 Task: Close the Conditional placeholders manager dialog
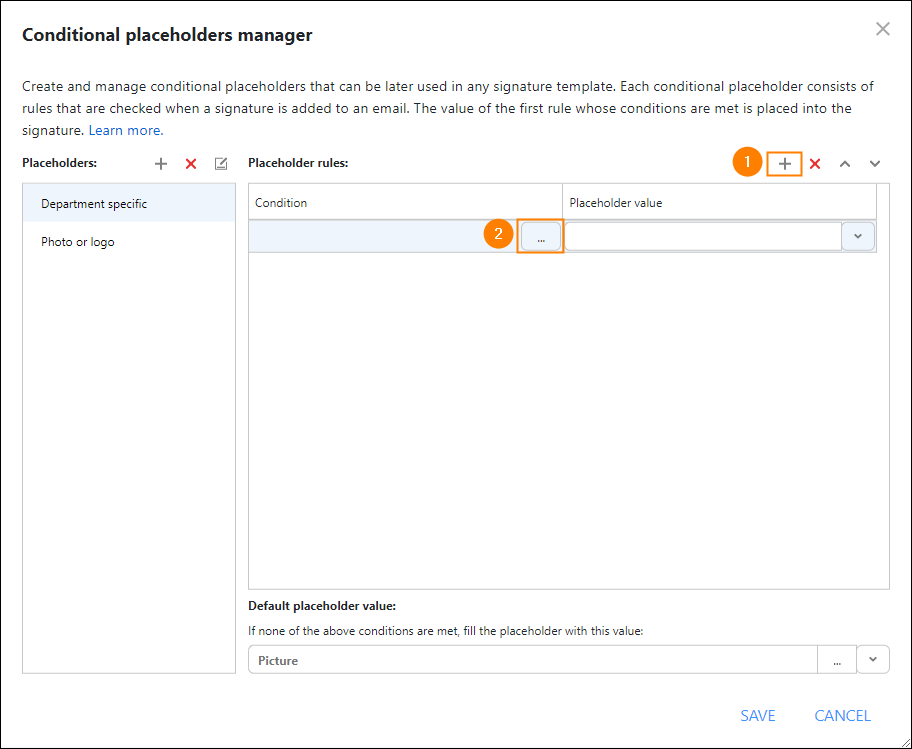pyautogui.click(x=883, y=29)
